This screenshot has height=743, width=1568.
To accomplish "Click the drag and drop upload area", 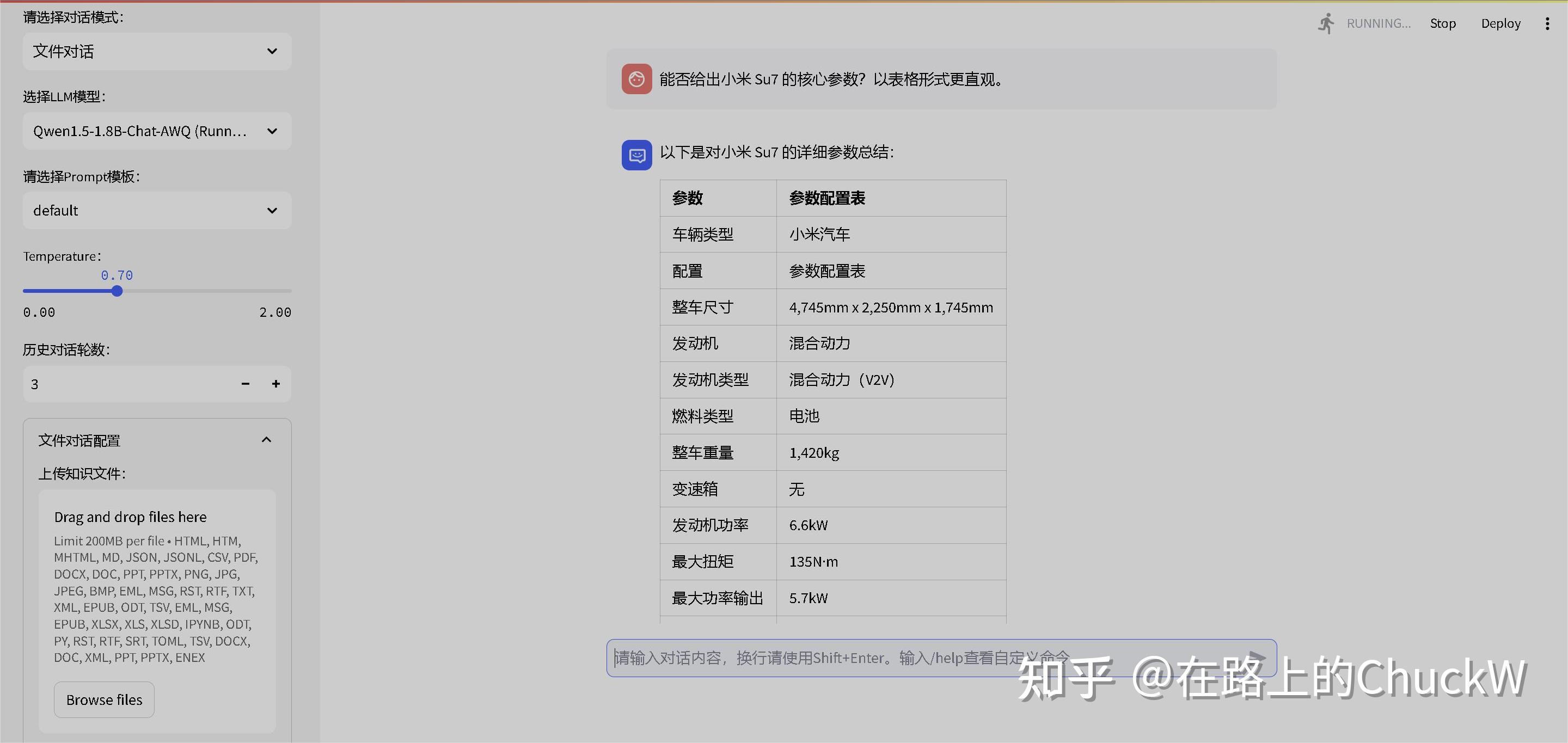I will click(156, 584).
